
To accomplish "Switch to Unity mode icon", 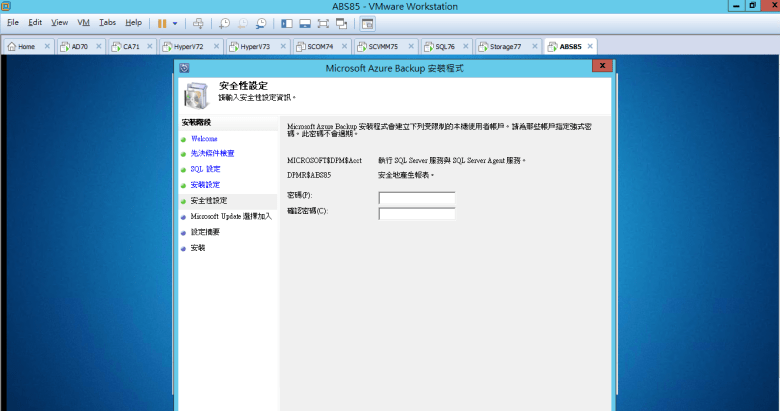I will 342,22.
